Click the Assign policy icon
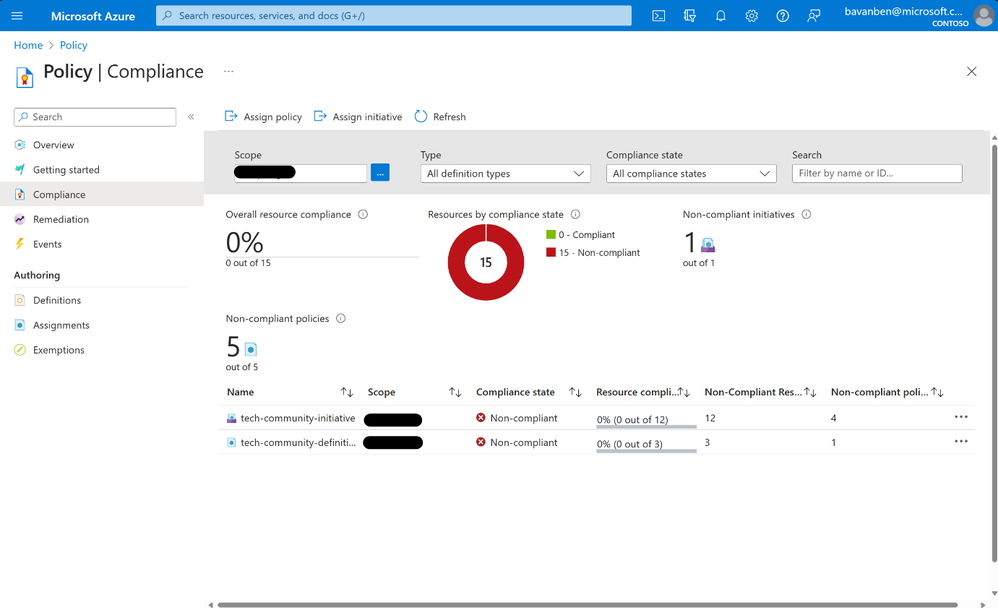The image size is (998, 608). 231,116
